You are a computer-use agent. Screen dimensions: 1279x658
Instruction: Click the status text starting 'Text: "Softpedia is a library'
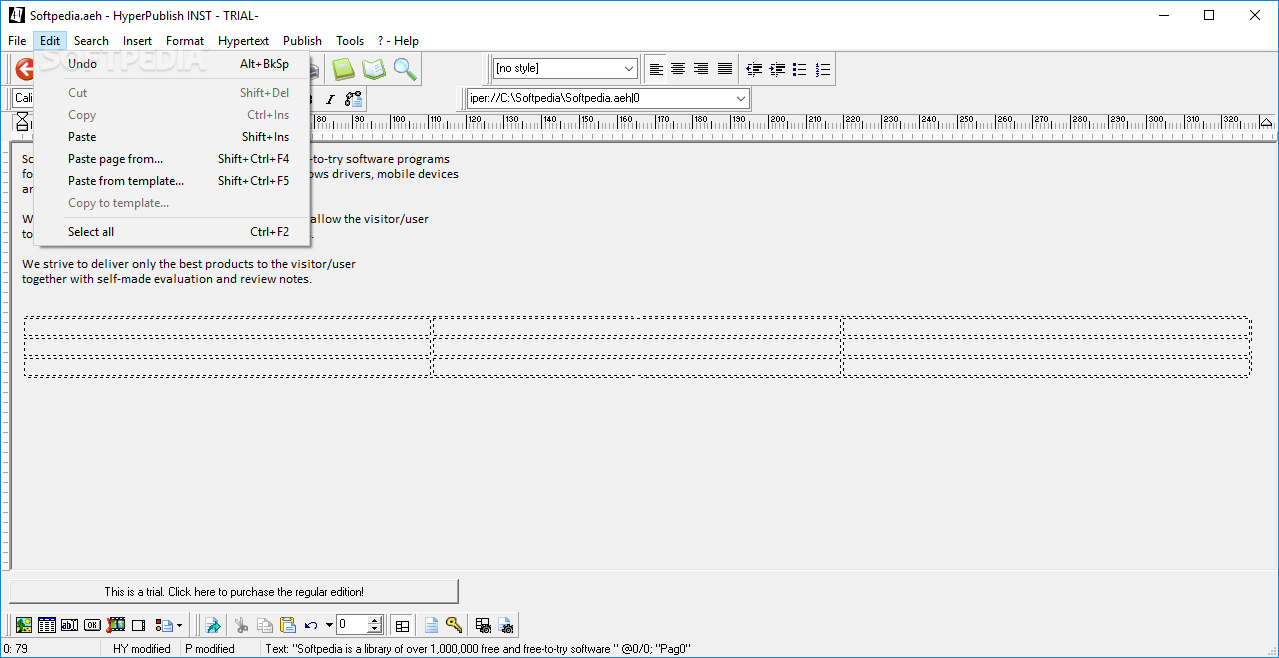(x=478, y=649)
